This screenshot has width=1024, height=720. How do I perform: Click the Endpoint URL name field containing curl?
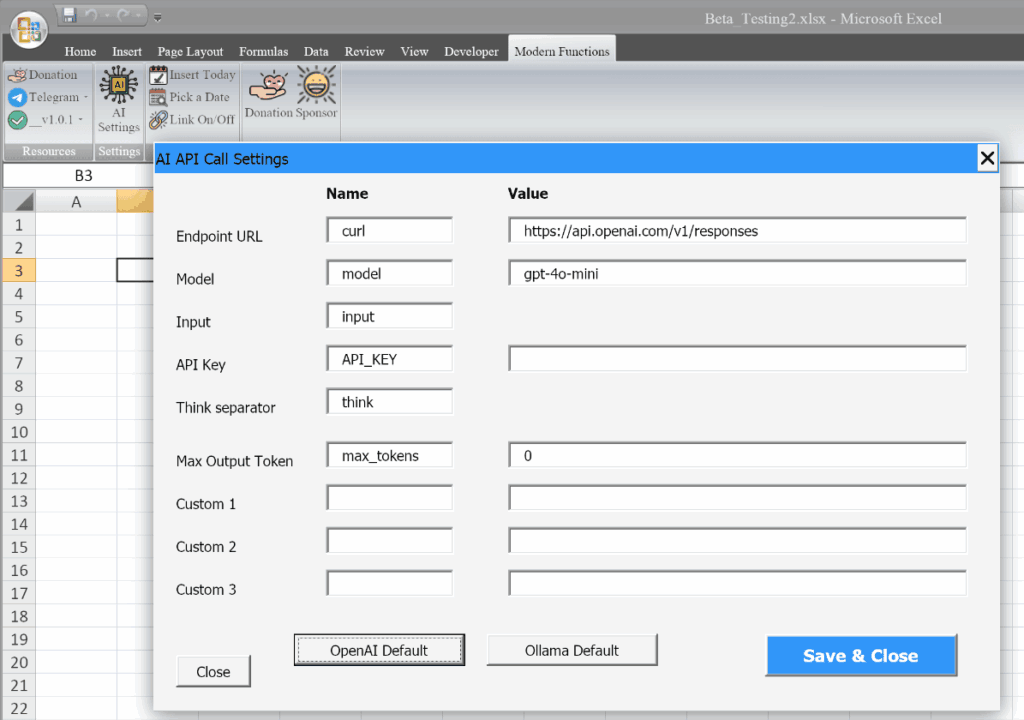[389, 231]
